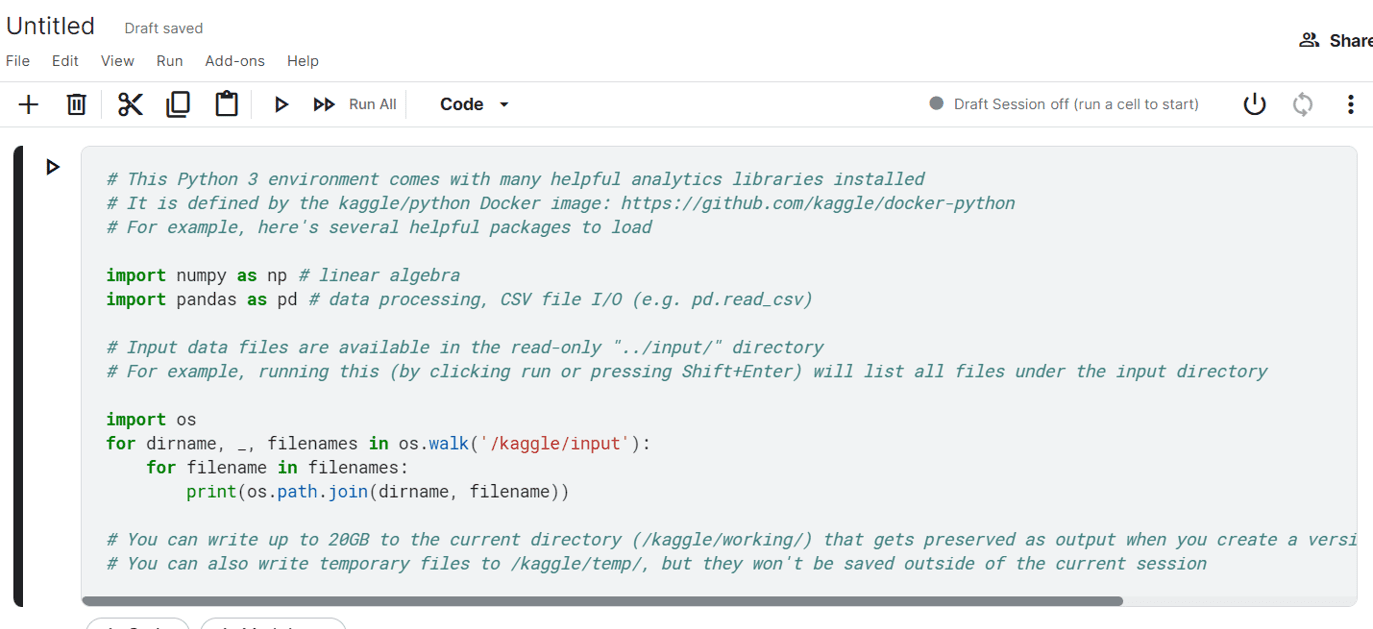Viewport: 1373px width, 629px height.
Task: Click the Share button
Action: click(x=1336, y=40)
